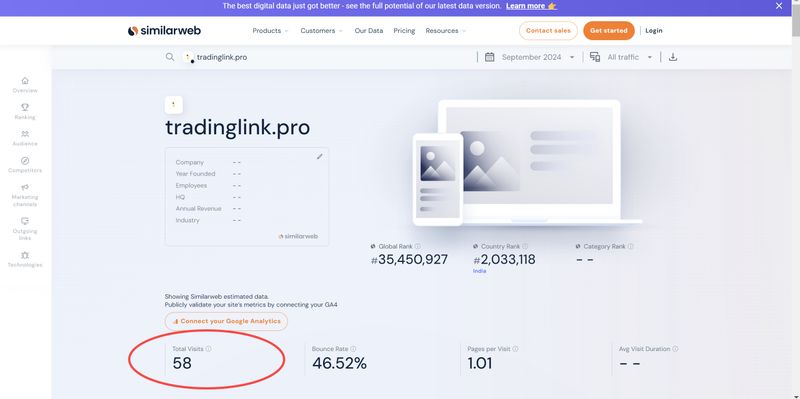
Task: Click the search magnifier icon
Action: point(170,57)
